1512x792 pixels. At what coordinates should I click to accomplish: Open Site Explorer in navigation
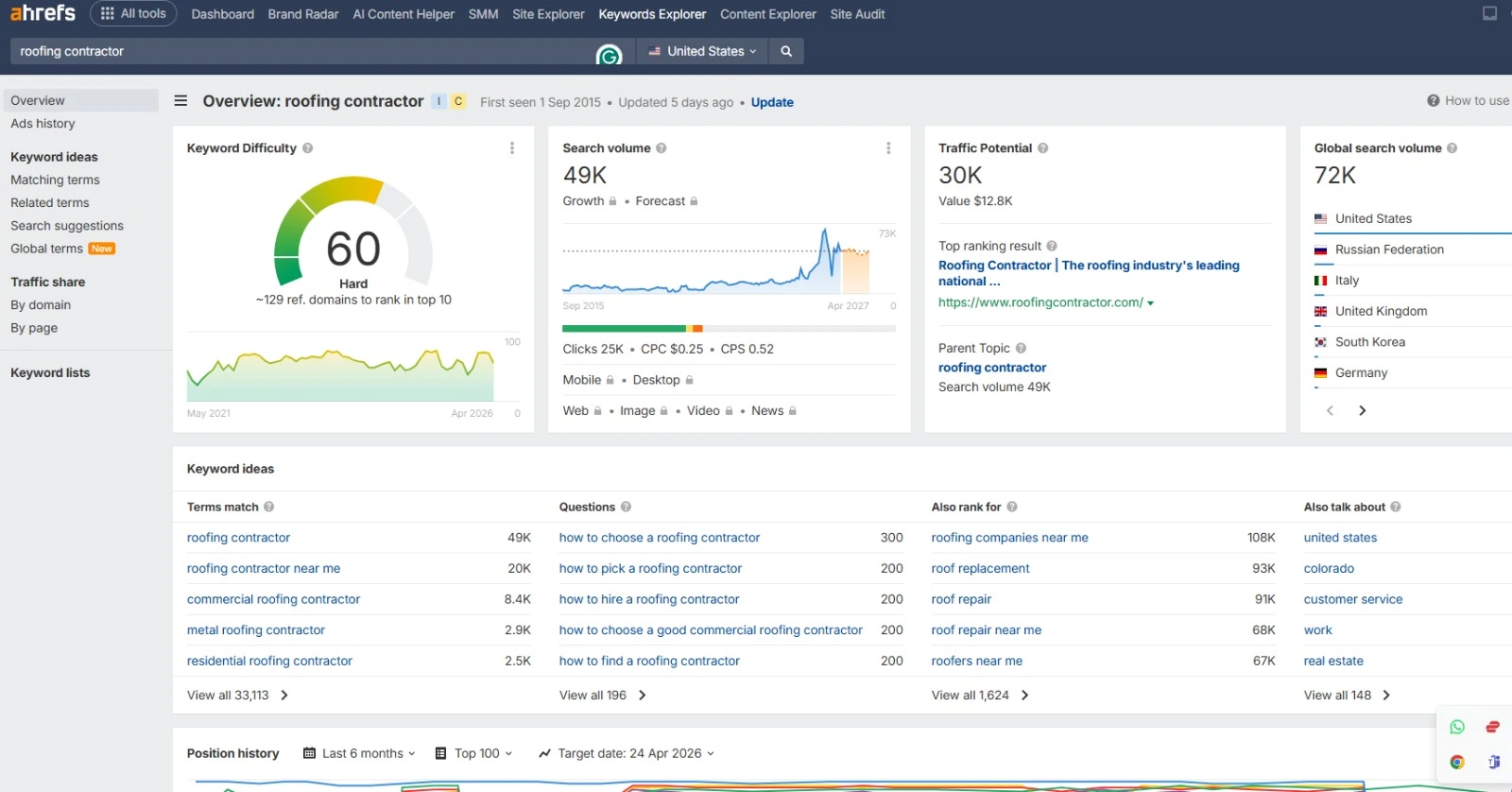point(548,14)
